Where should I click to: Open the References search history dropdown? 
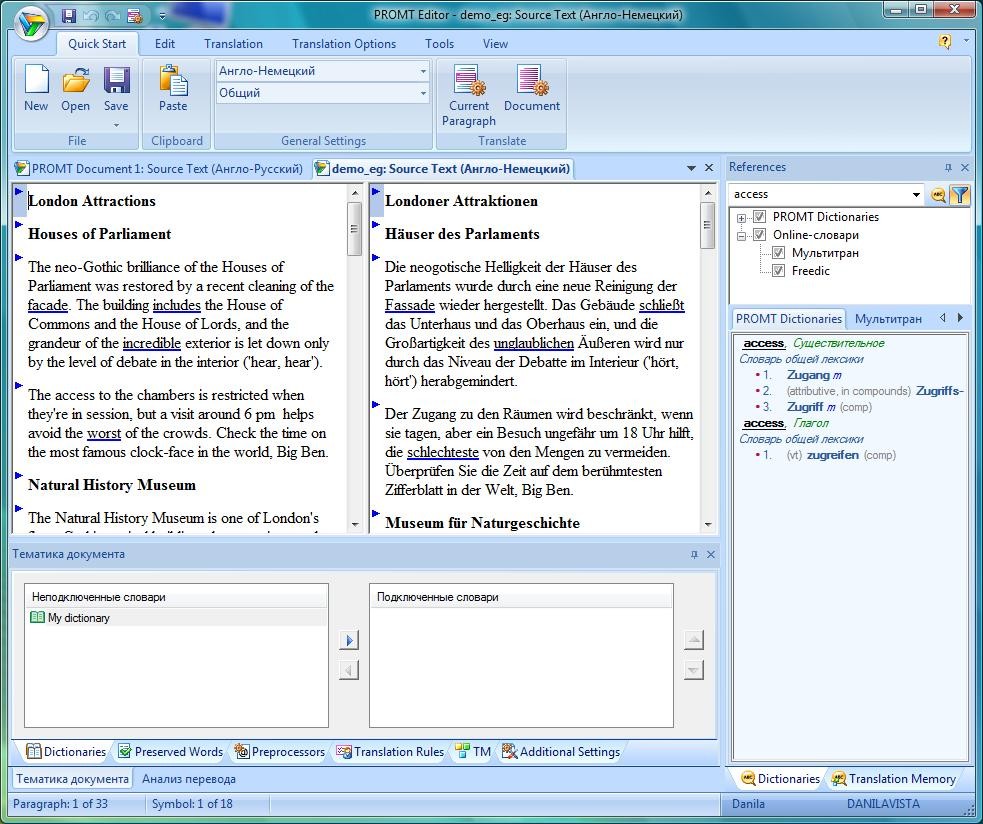916,194
